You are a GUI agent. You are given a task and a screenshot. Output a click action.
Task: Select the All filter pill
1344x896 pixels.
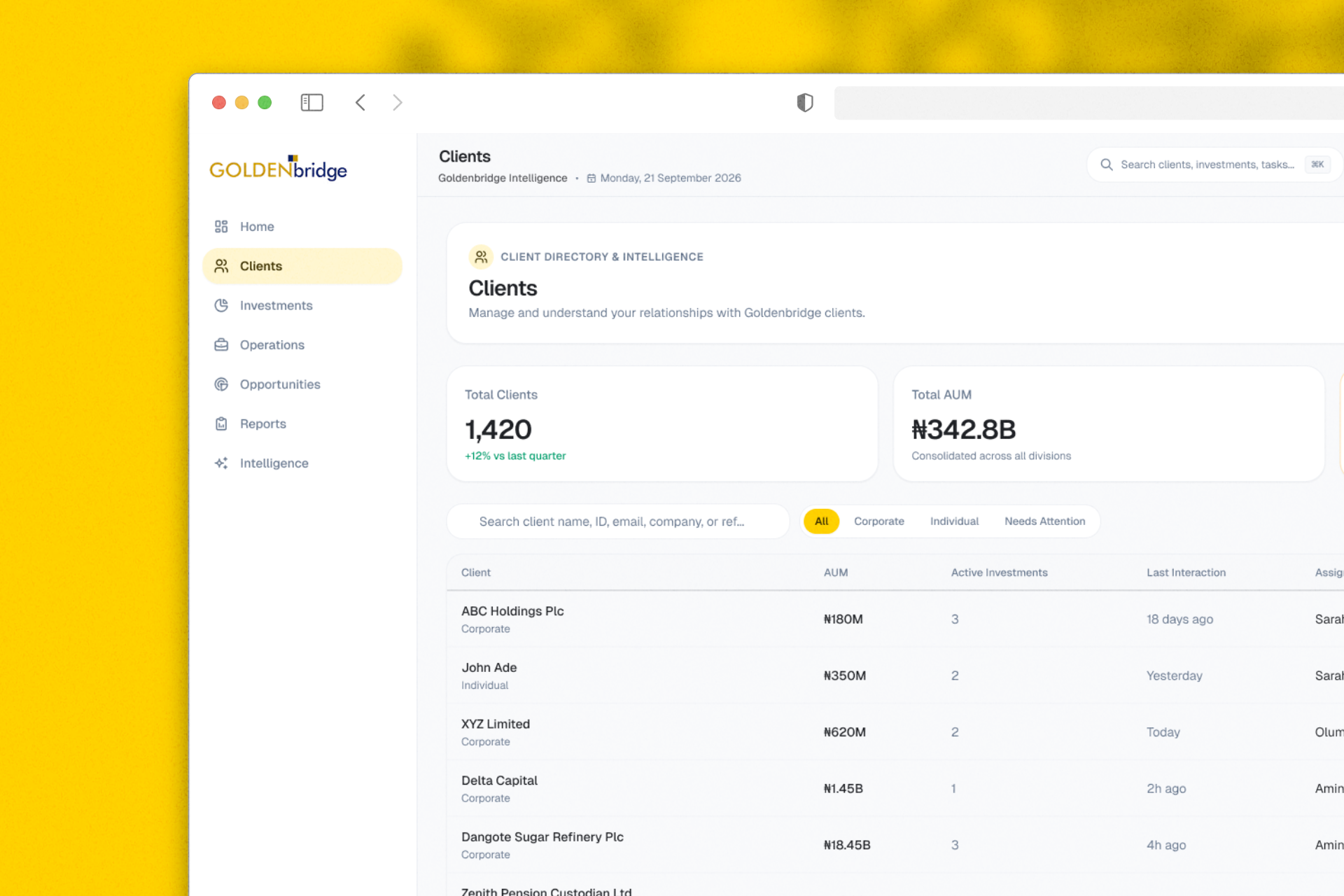point(821,521)
